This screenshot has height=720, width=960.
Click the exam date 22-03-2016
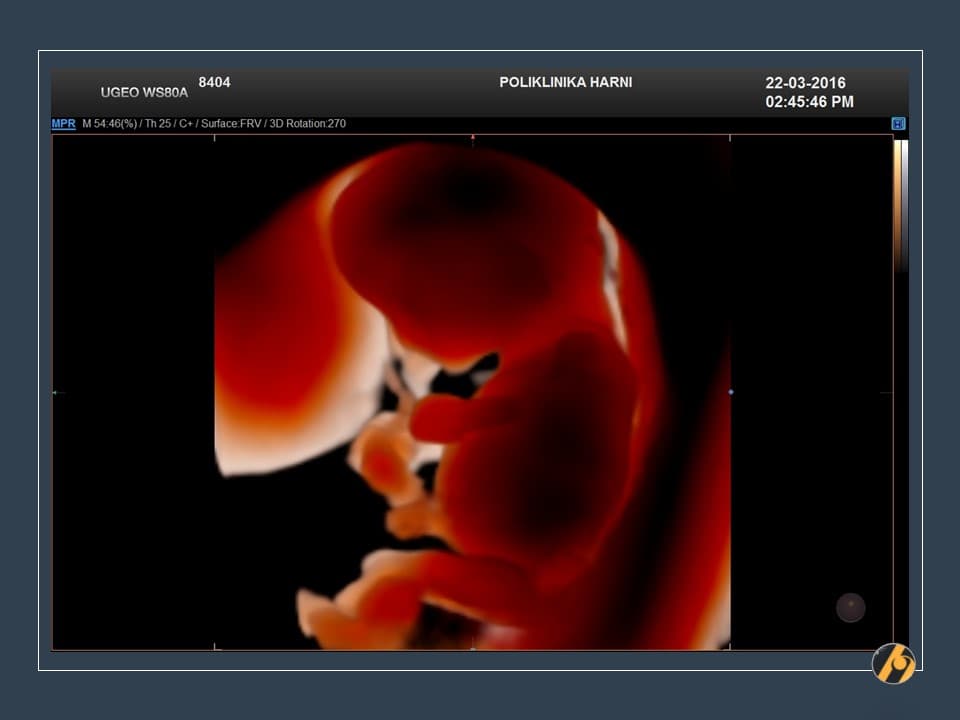point(805,83)
